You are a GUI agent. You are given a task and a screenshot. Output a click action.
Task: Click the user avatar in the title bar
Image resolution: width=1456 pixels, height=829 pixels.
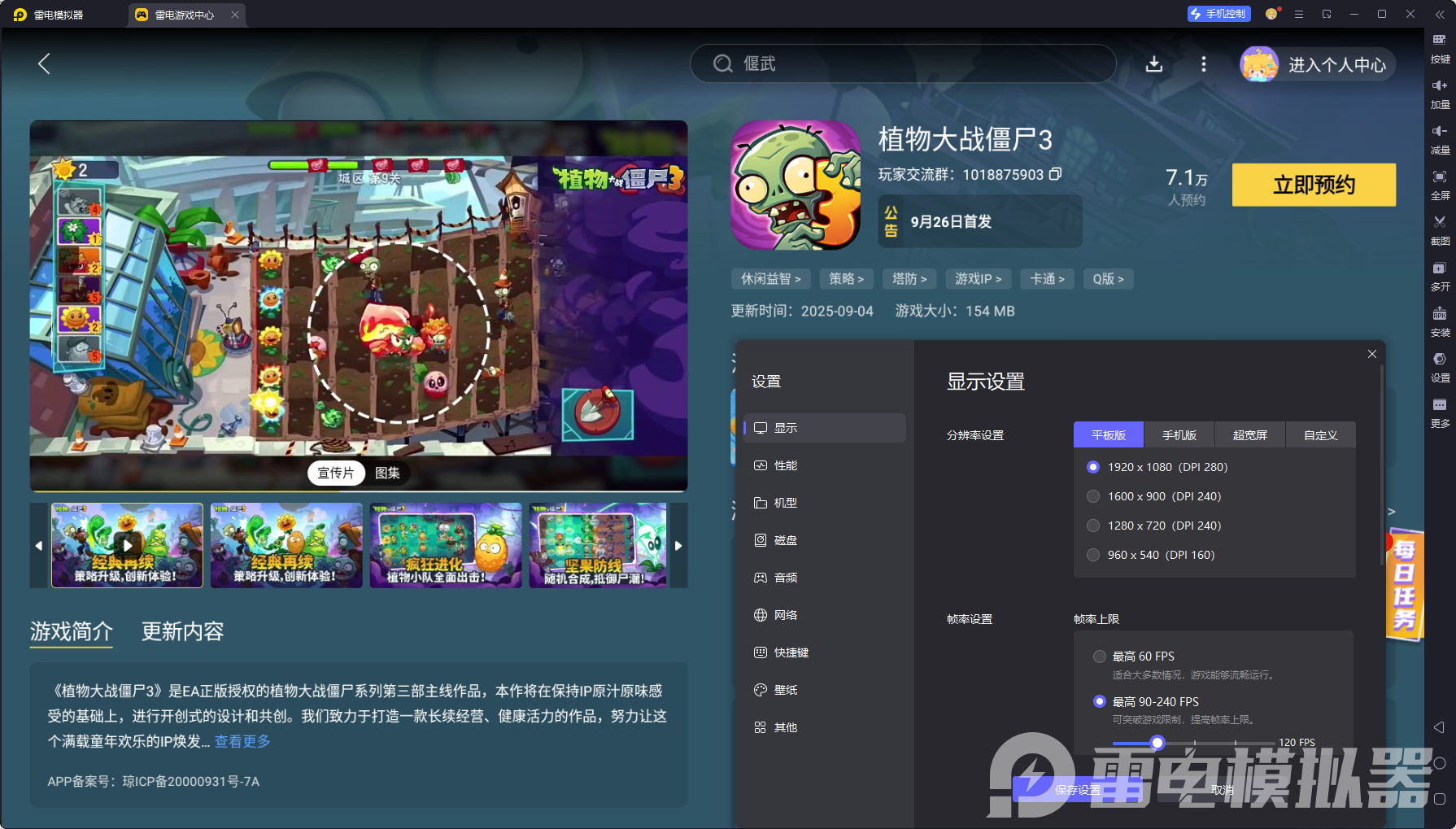click(x=1272, y=14)
